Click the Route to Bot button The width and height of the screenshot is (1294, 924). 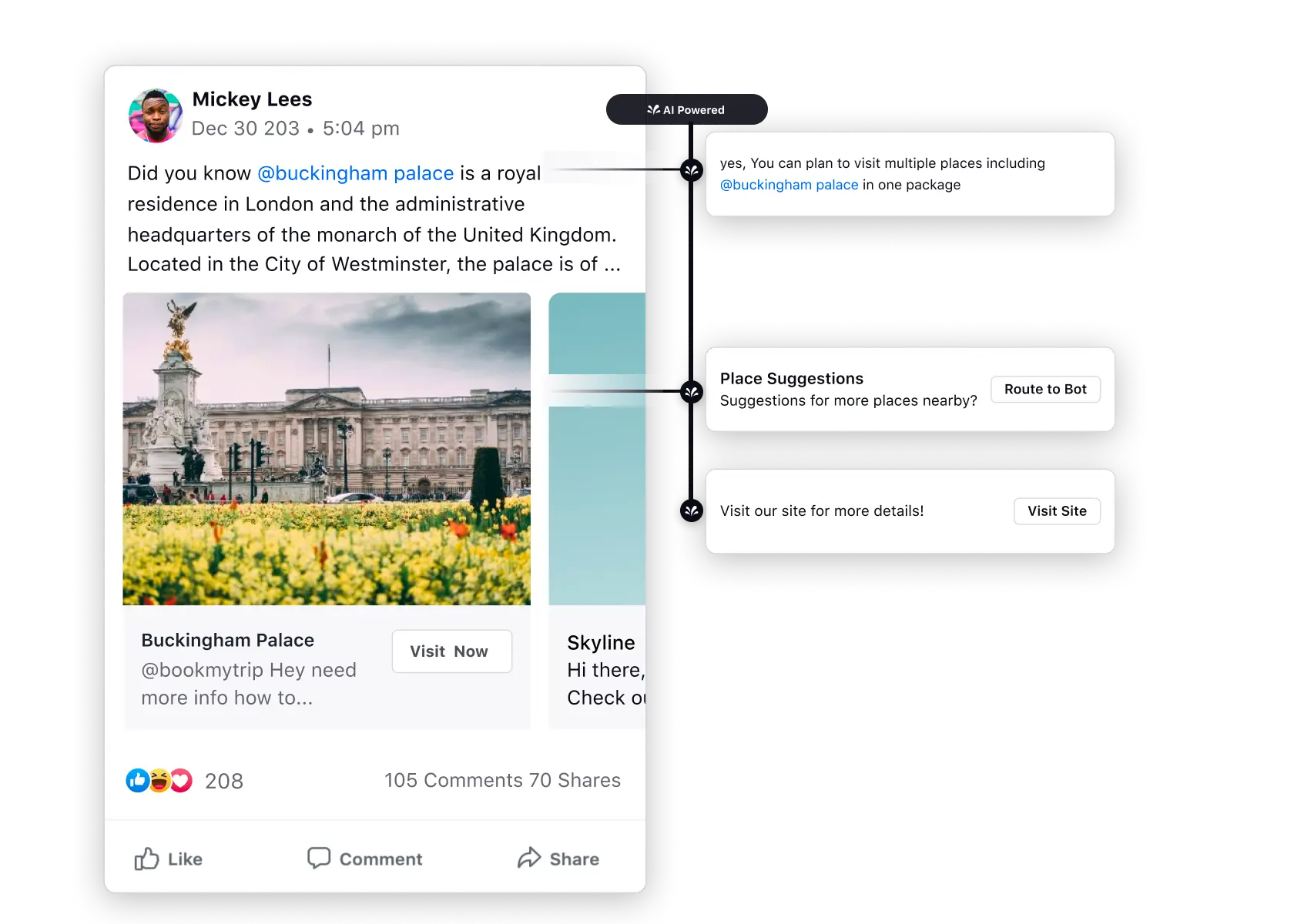point(1045,390)
